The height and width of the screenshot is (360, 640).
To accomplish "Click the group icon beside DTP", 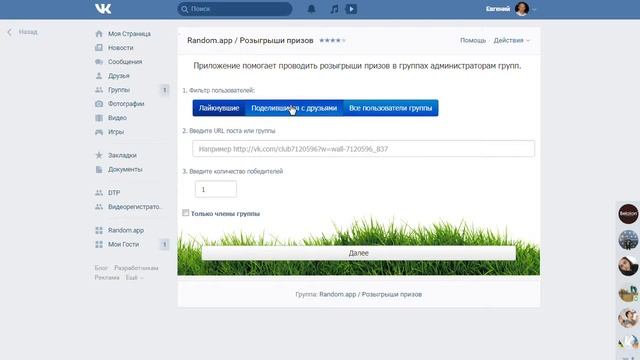I will [x=99, y=193].
